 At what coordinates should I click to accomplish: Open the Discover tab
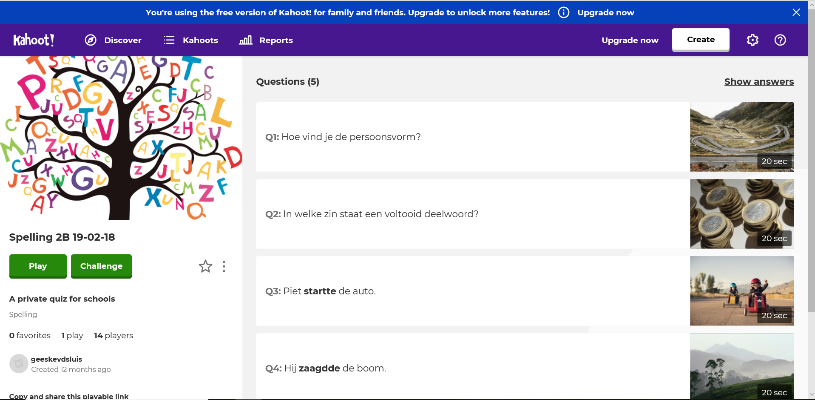click(113, 40)
